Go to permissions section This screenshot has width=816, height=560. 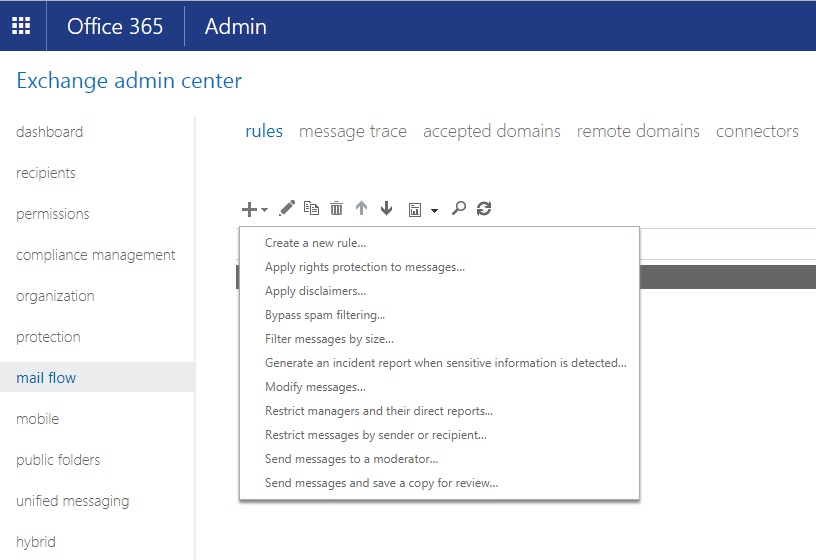53,214
